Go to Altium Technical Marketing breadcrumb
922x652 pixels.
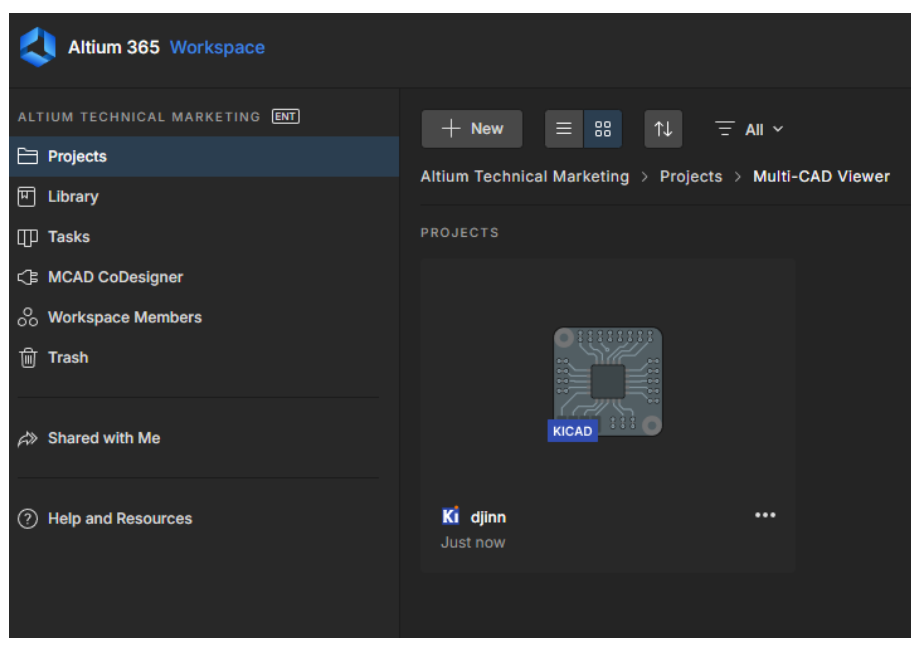[x=524, y=177]
